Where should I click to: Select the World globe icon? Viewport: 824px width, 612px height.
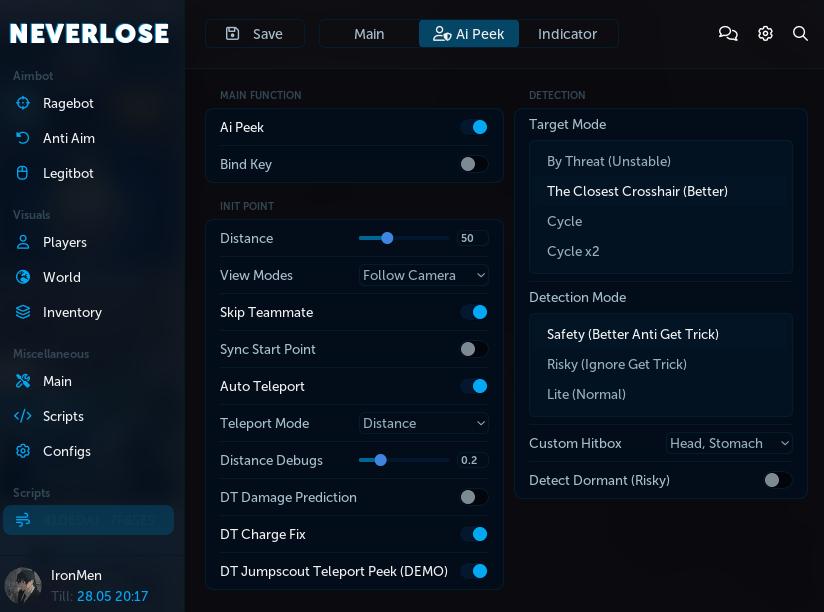pyautogui.click(x=22, y=277)
